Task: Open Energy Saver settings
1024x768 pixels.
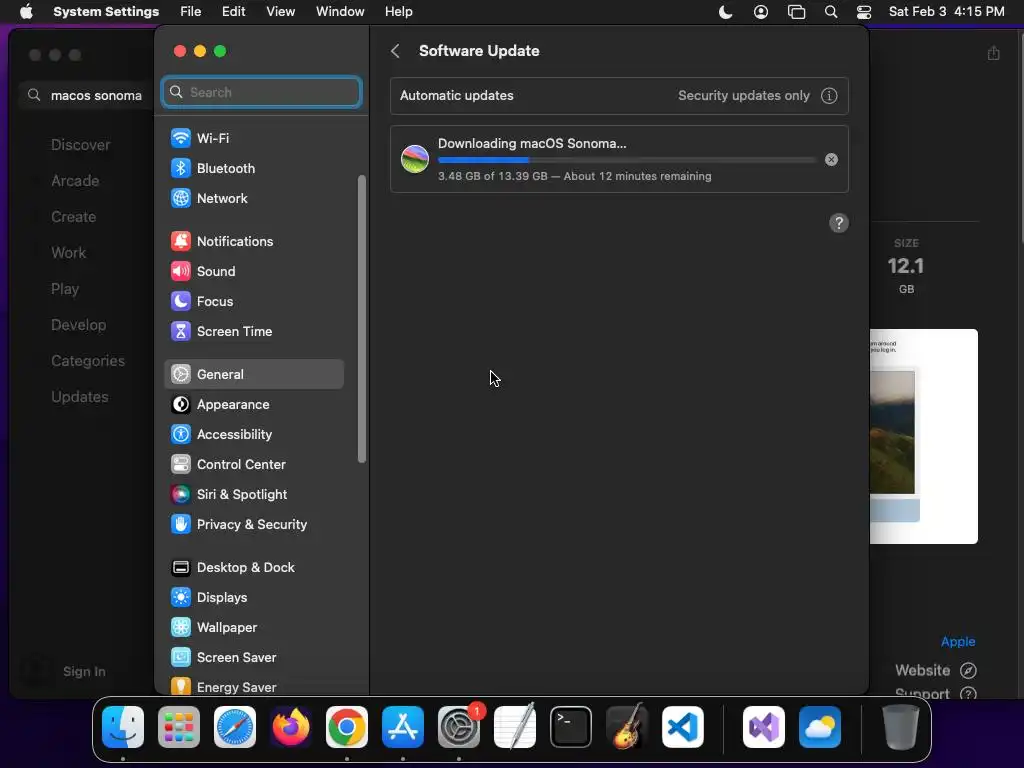Action: tap(253, 687)
